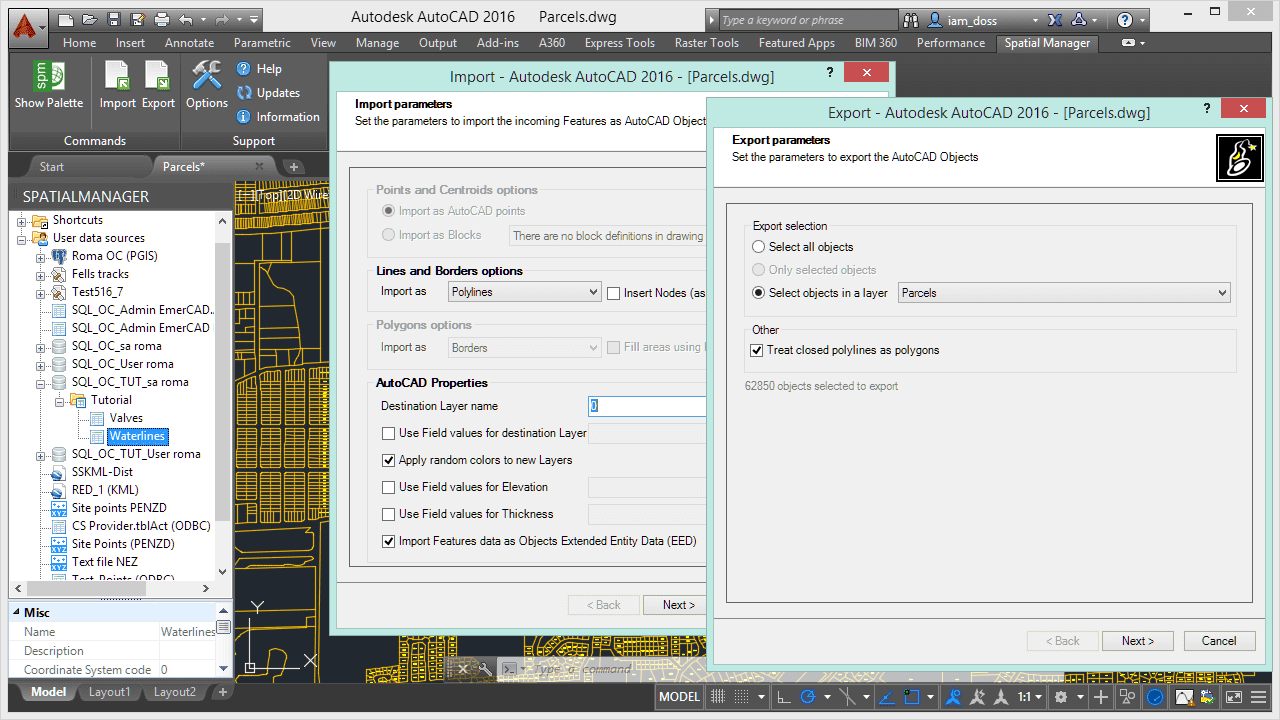Switch to the Express Tools ribbon tab
The image size is (1280, 720).
[x=620, y=43]
